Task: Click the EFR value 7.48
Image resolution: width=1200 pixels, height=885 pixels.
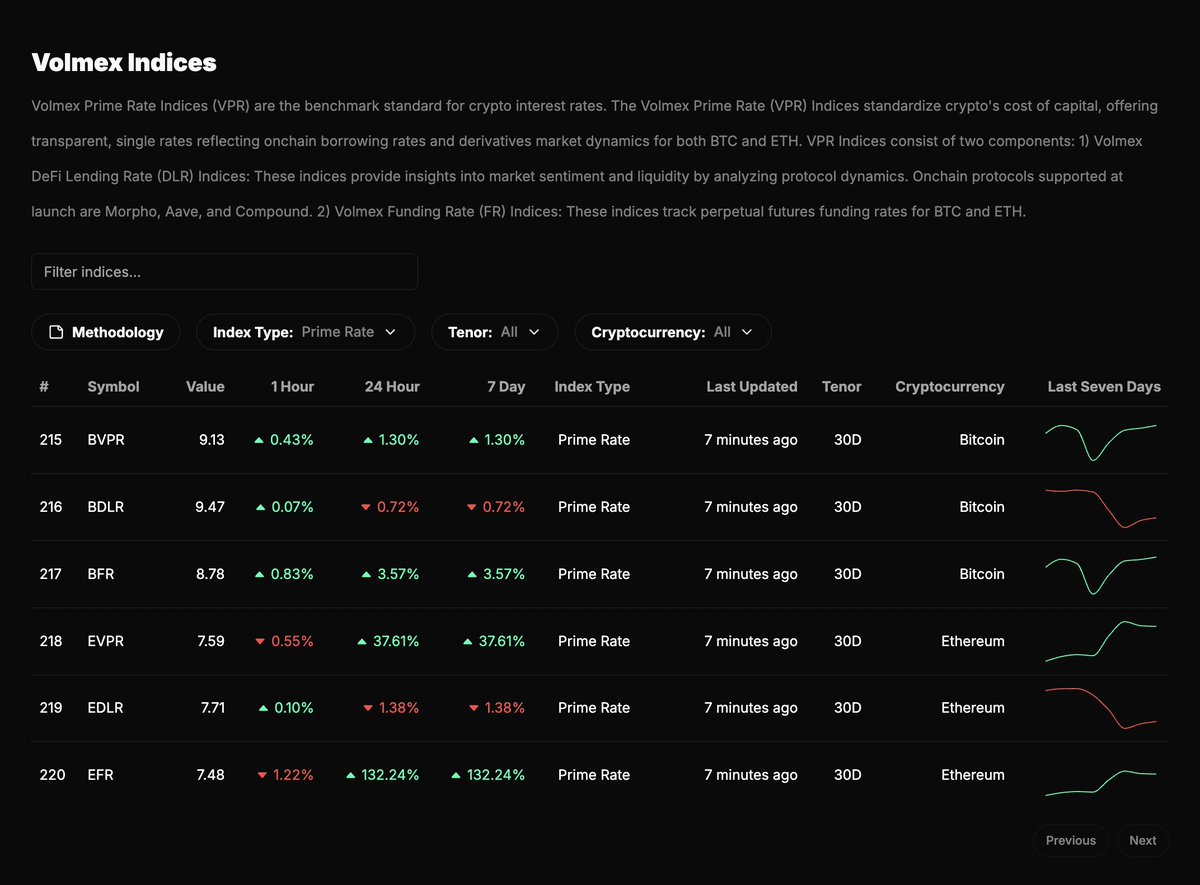Action: (211, 775)
